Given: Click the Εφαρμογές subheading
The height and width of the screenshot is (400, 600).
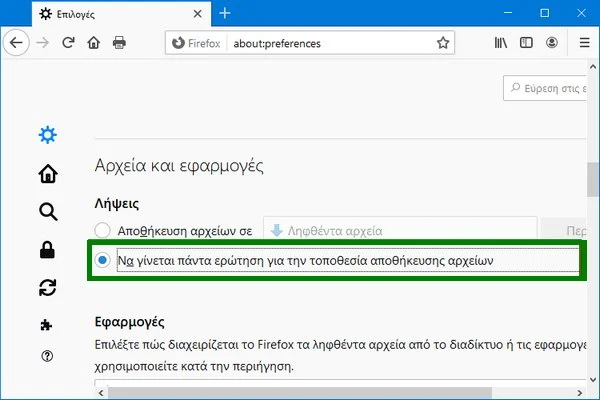Looking at the screenshot, I should point(130,322).
